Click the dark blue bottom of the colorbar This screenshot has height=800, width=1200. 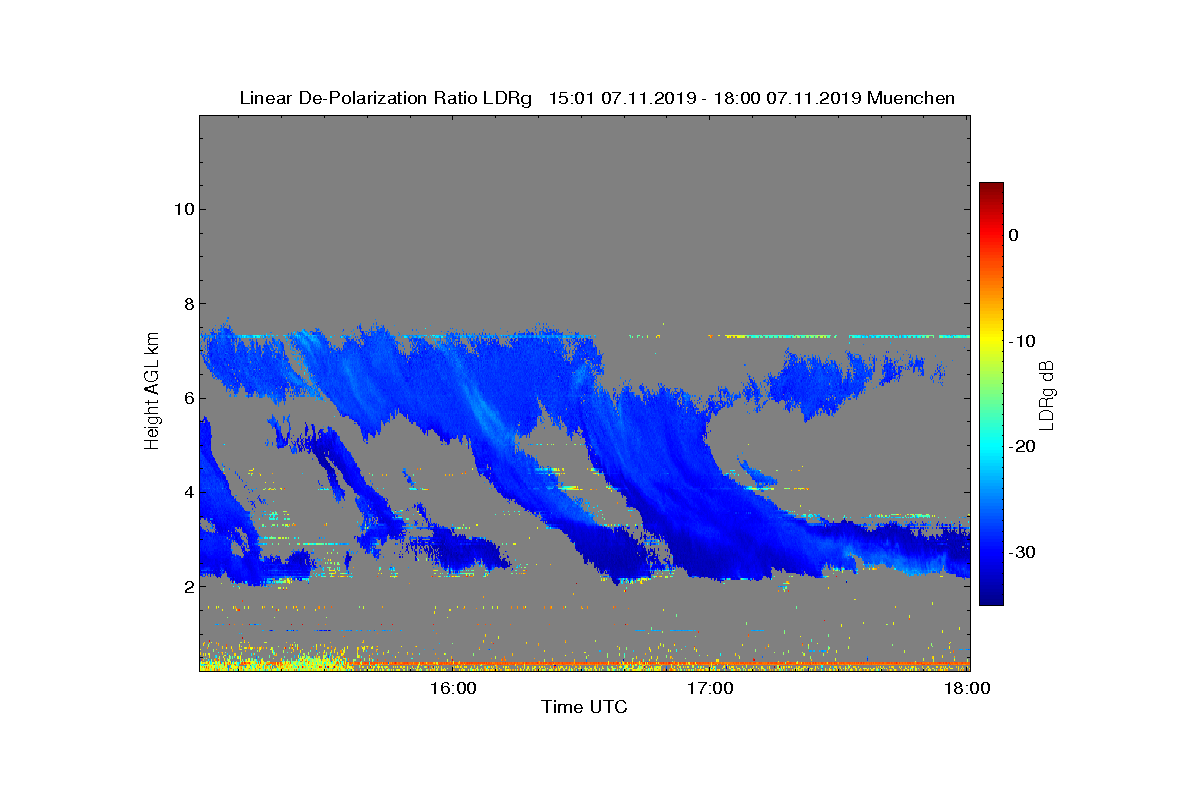991,597
